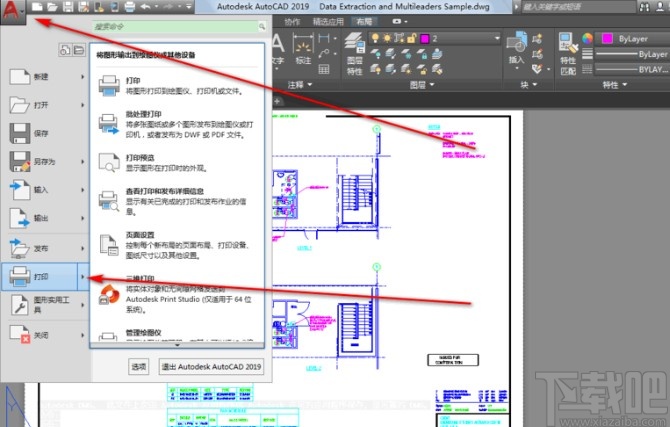Open the magenta ByLayer object color dropdown
Screen dimensions: 670x427
631,39
